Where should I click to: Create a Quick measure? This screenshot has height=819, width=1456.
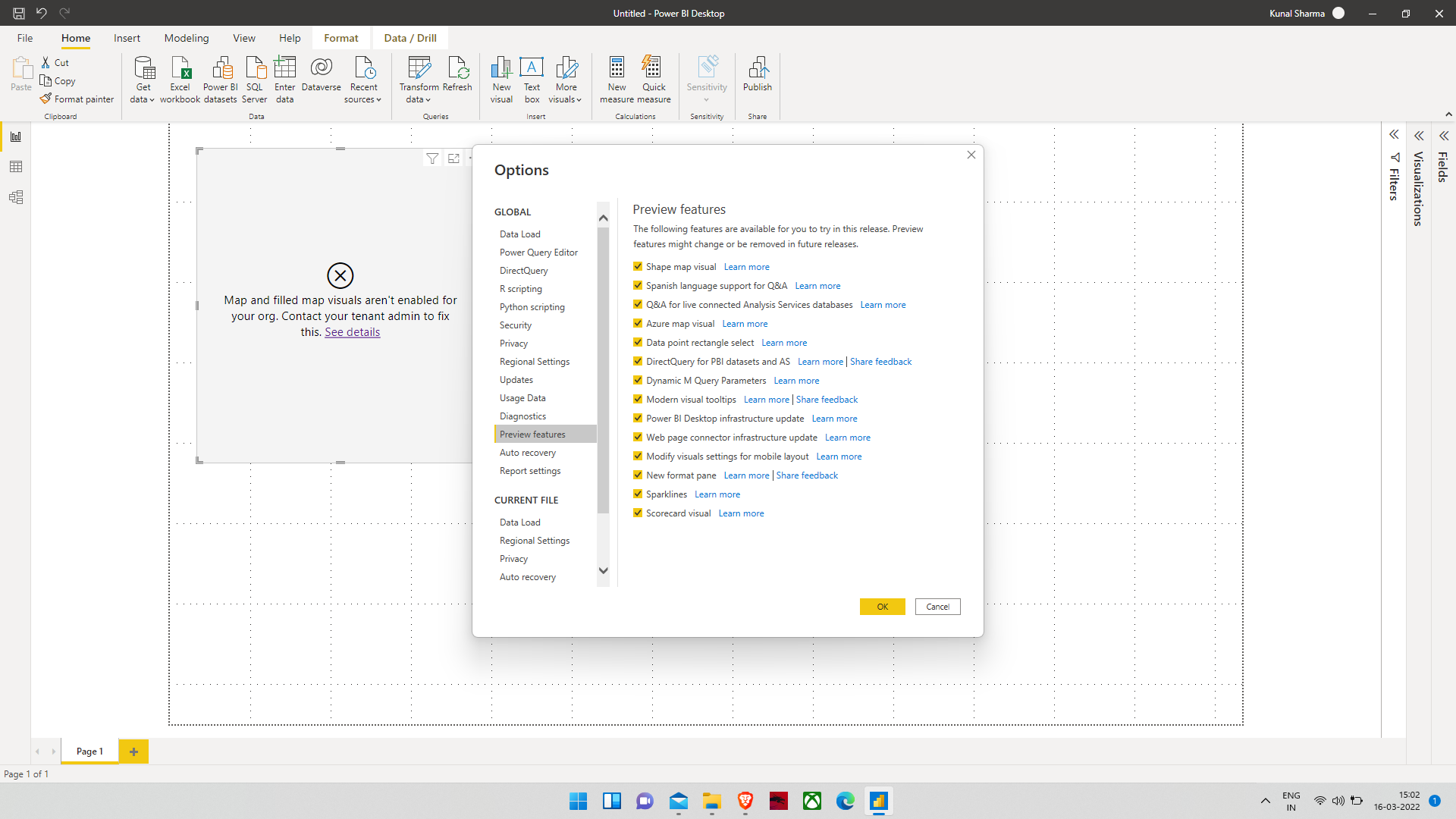[x=654, y=80]
